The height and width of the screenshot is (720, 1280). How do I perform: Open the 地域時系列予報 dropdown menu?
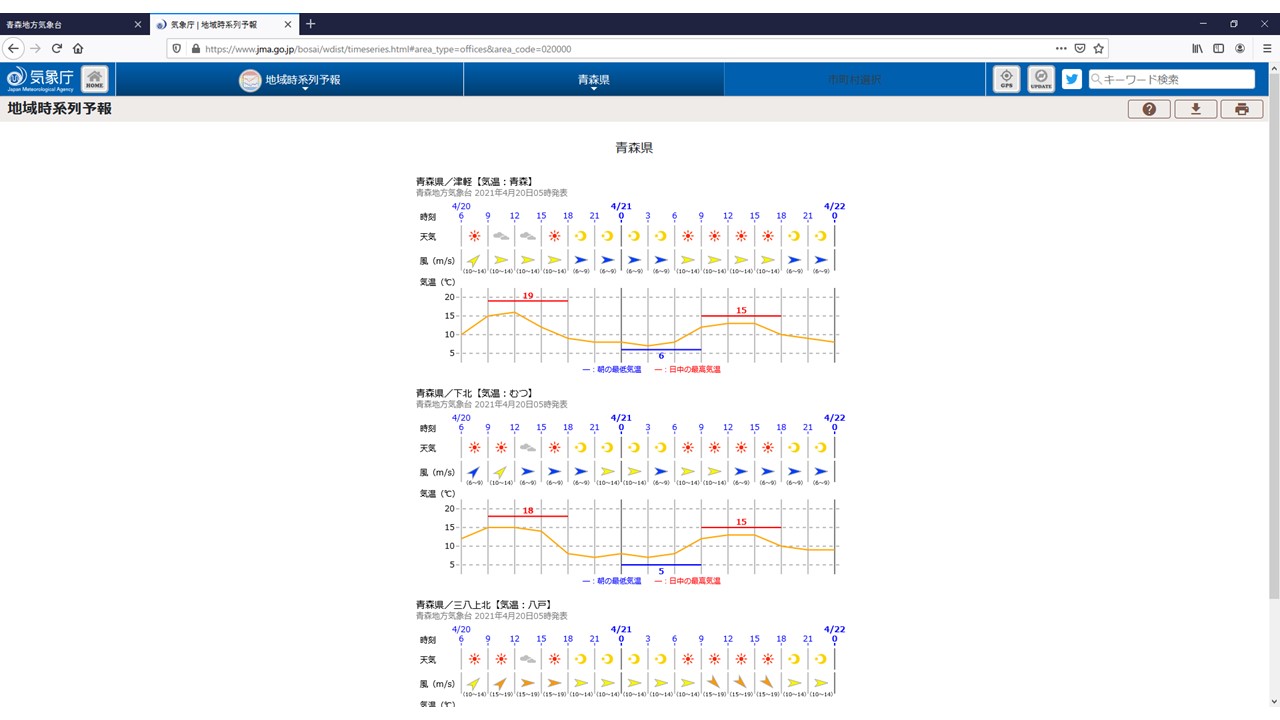coord(290,80)
